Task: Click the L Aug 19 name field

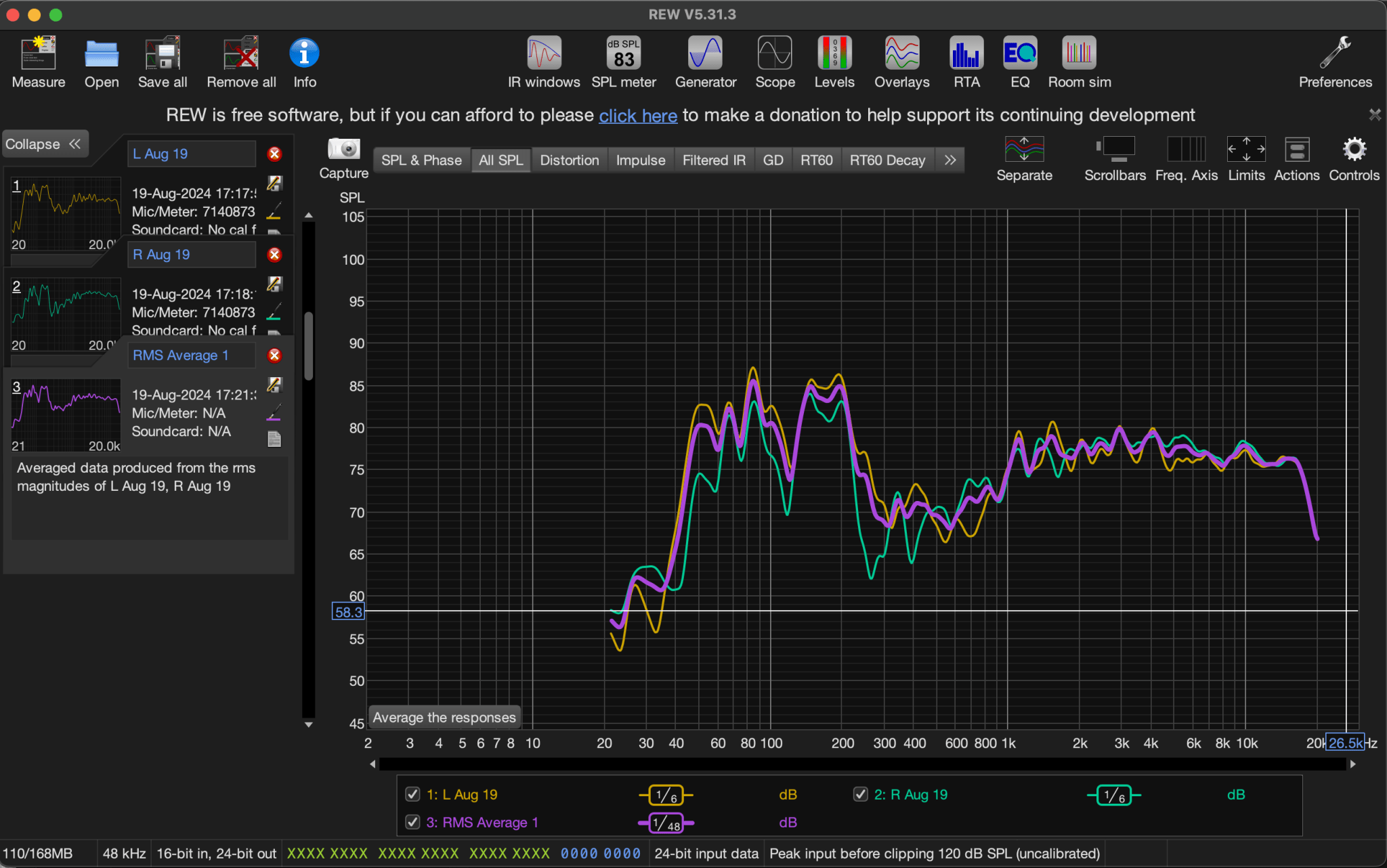Action: pos(192,154)
